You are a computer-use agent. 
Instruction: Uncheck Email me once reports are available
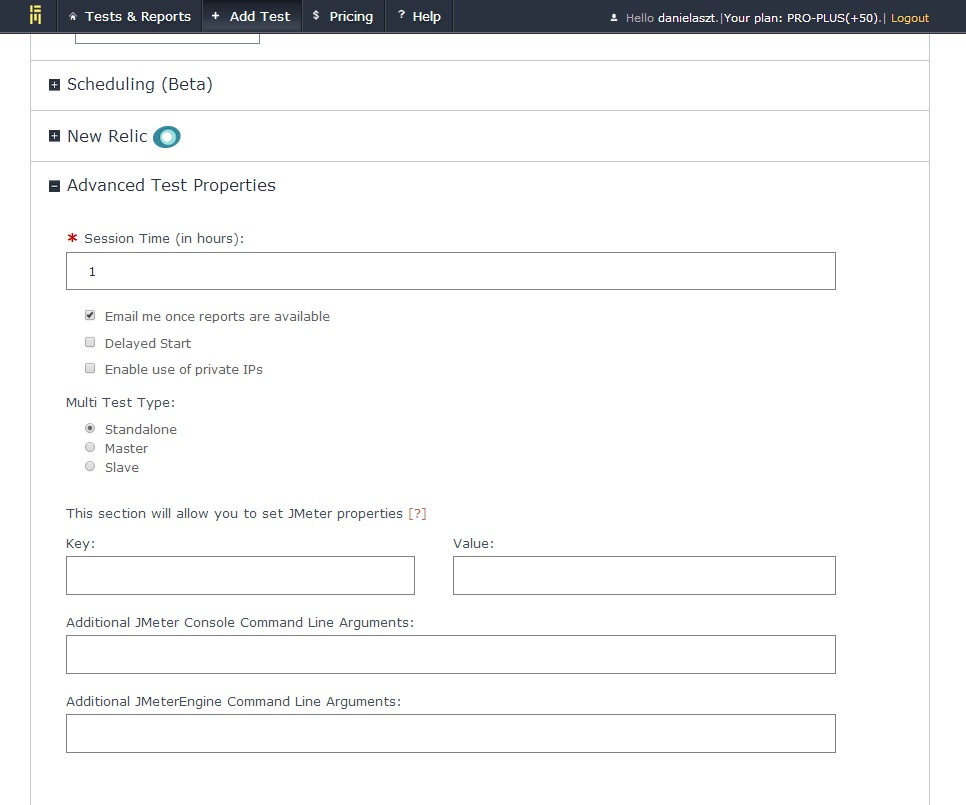90,315
